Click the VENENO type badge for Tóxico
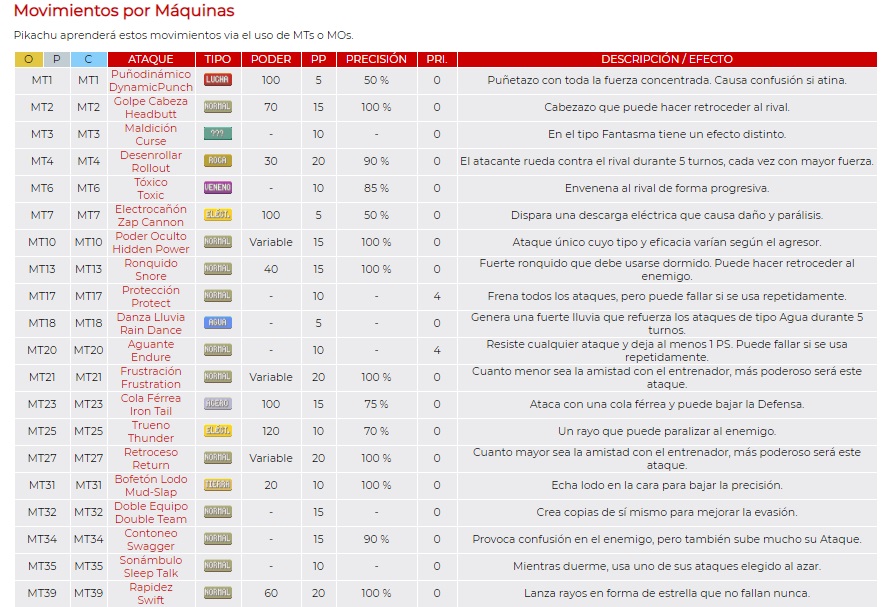The image size is (889, 607). tap(218, 188)
